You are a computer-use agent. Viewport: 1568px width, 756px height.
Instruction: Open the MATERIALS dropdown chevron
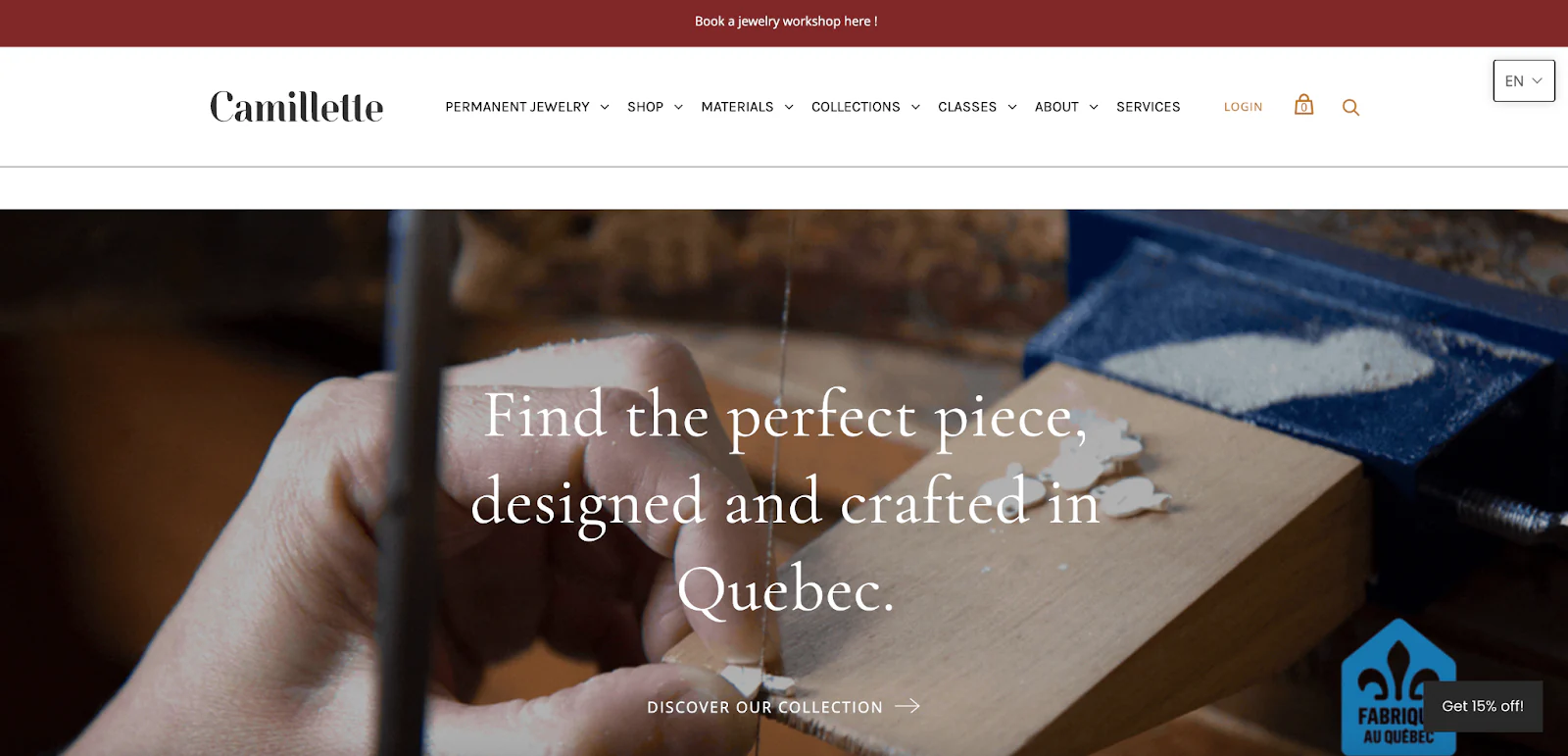coord(790,107)
